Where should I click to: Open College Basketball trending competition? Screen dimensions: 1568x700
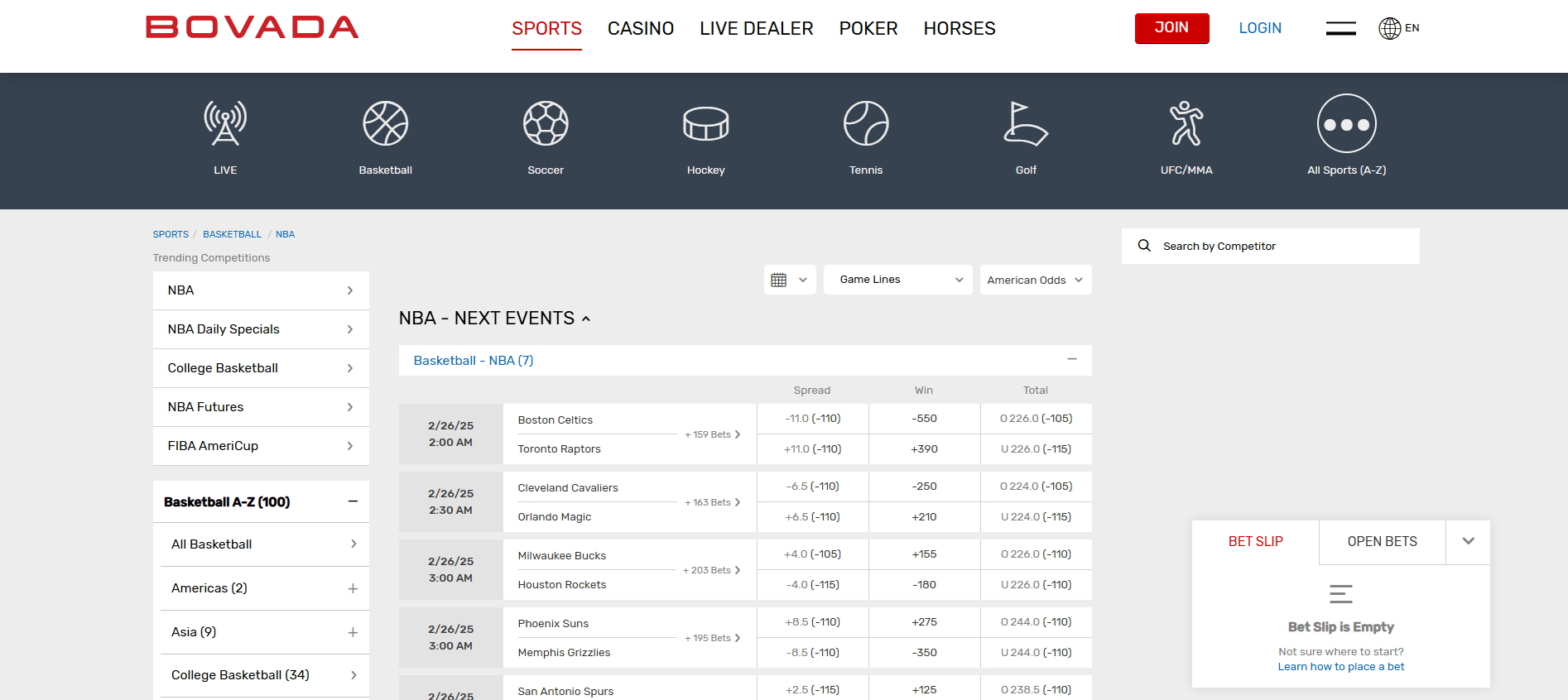tap(261, 368)
